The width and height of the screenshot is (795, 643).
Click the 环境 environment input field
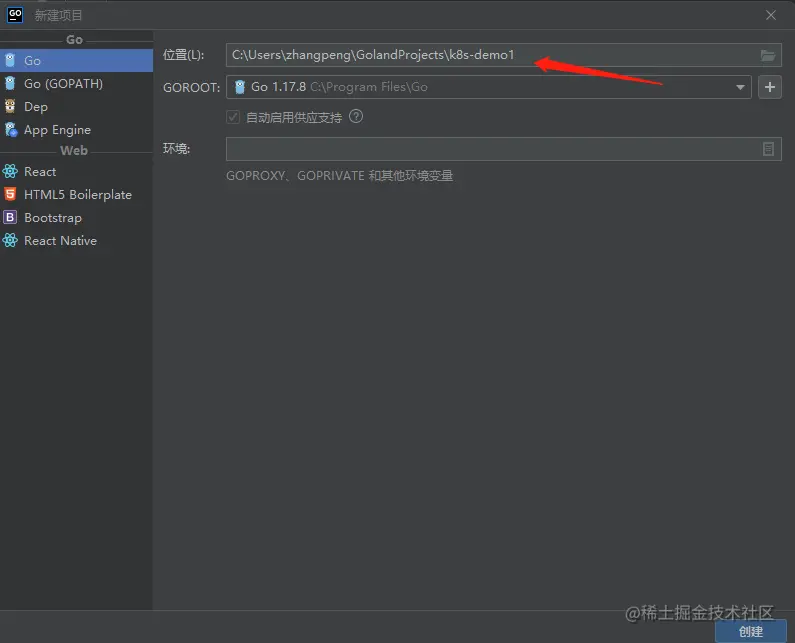point(503,149)
